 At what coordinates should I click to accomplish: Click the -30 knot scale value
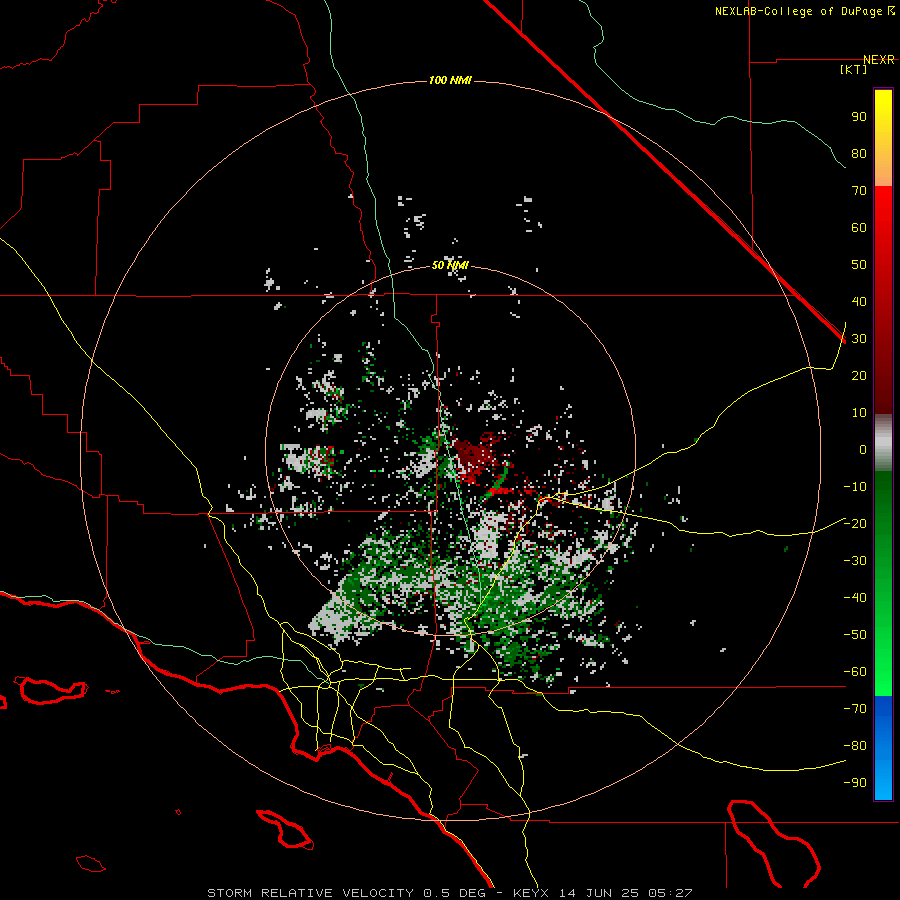click(855, 561)
